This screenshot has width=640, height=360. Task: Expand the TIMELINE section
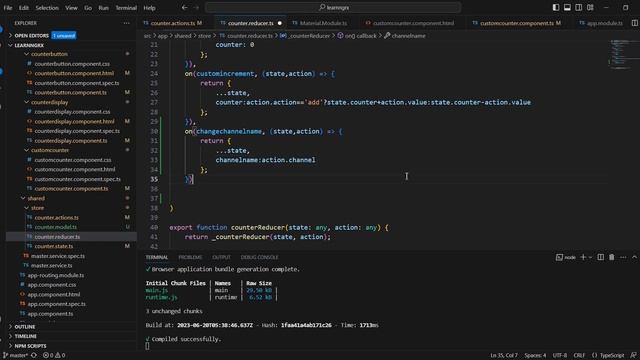coord(26,336)
